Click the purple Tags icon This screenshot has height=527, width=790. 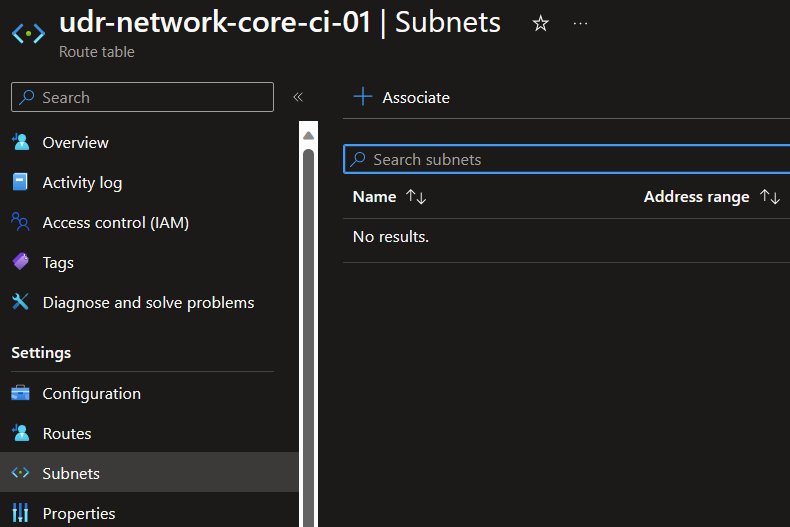pos(21,261)
